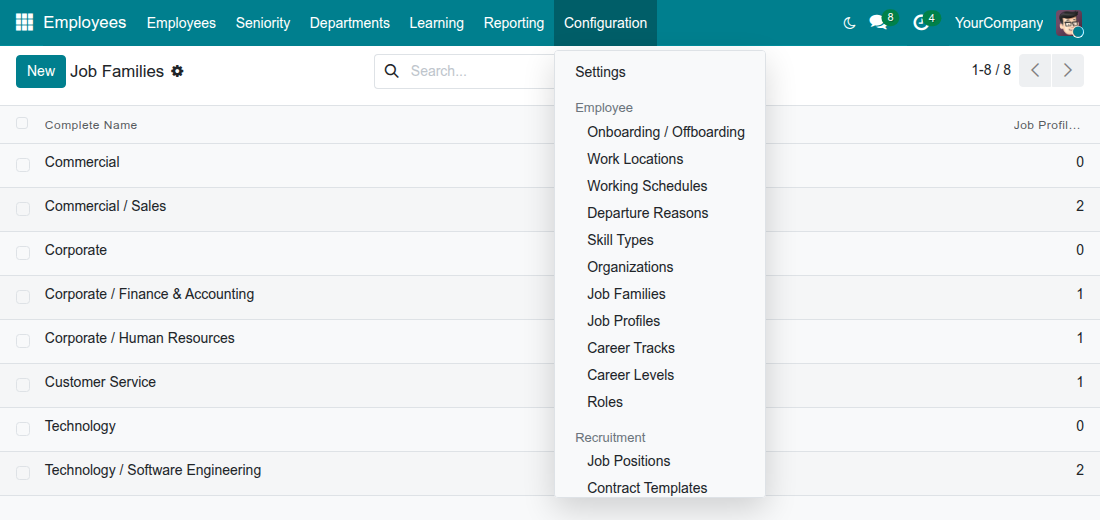The image size is (1100, 520).
Task: Check the Corporate / Finance & Accounting checkbox
Action: pyautogui.click(x=23, y=297)
